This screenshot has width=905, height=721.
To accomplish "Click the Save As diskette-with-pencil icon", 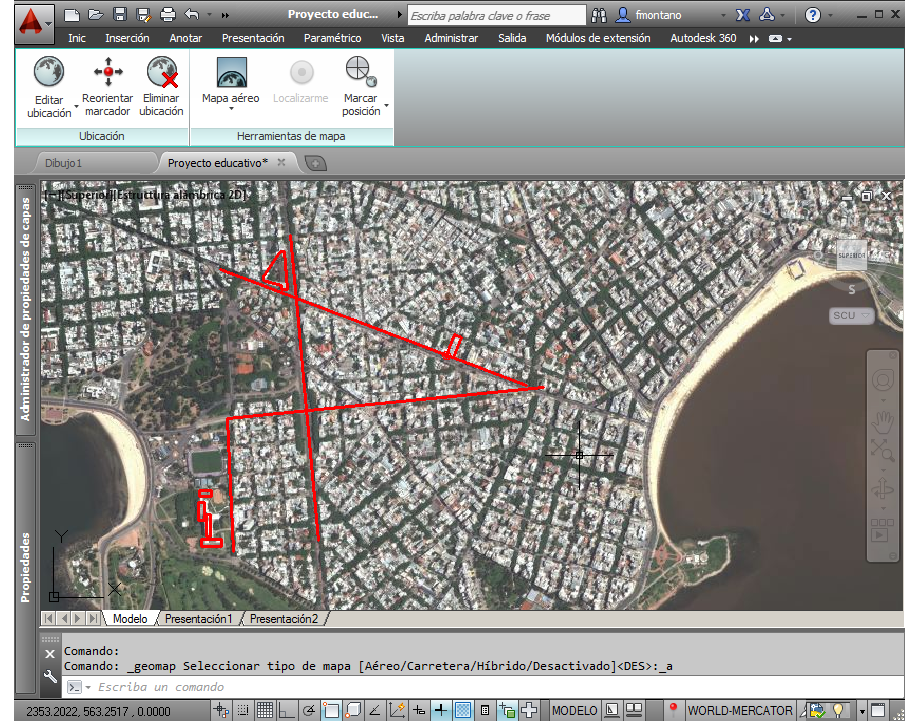I will pos(143,14).
